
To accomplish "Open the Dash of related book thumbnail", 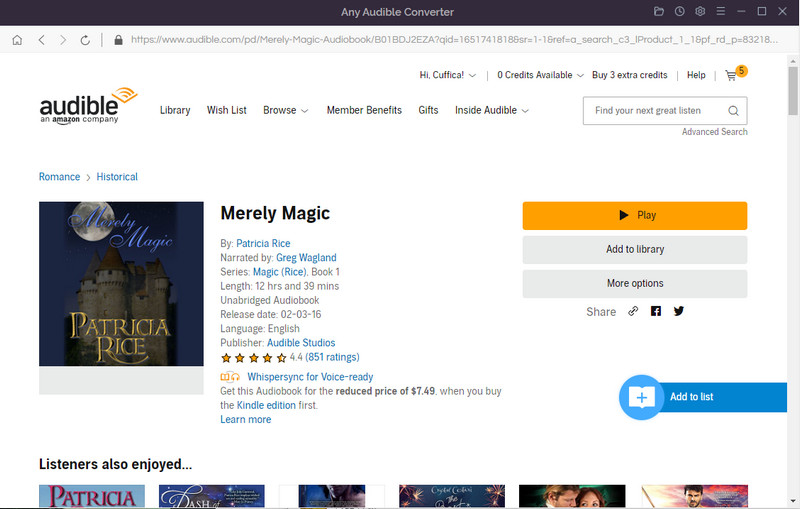I will click(212, 496).
